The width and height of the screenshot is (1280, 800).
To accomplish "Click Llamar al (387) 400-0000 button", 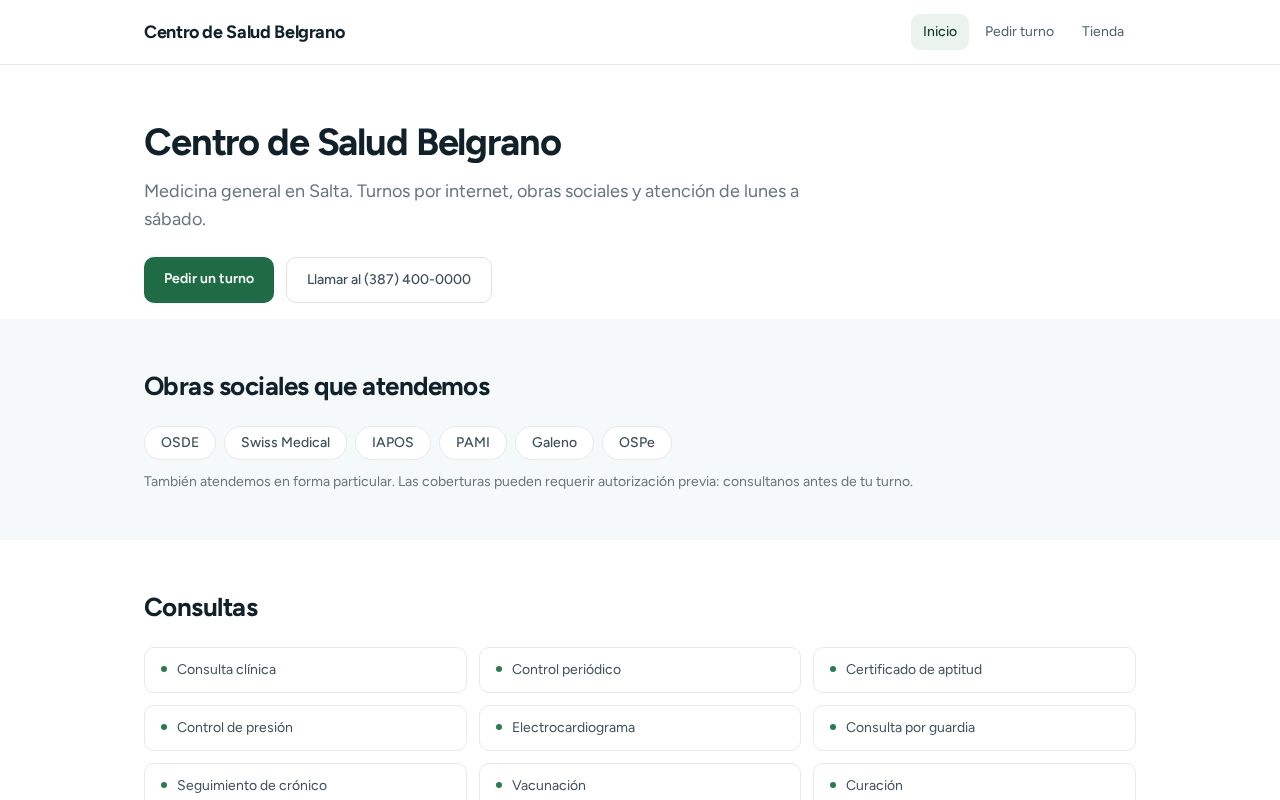I will point(389,280).
